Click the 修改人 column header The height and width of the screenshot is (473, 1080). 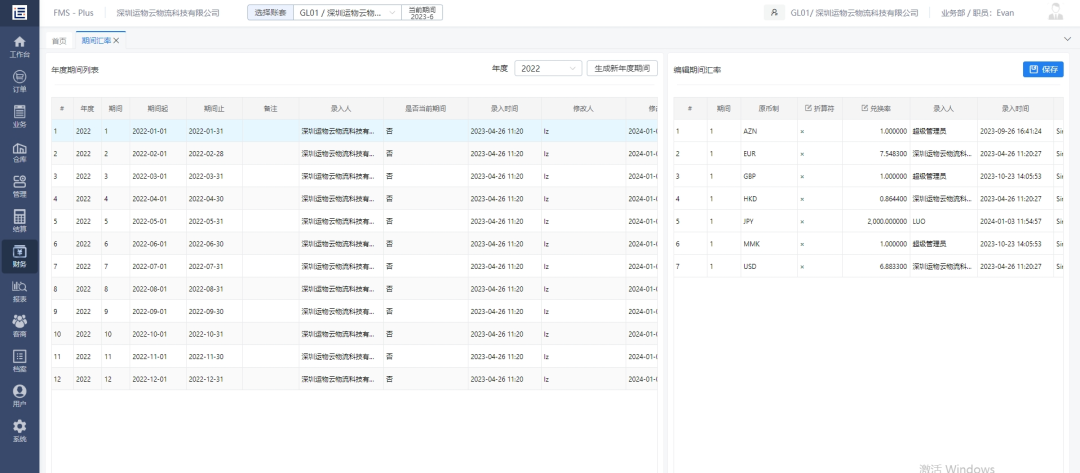[x=583, y=109]
